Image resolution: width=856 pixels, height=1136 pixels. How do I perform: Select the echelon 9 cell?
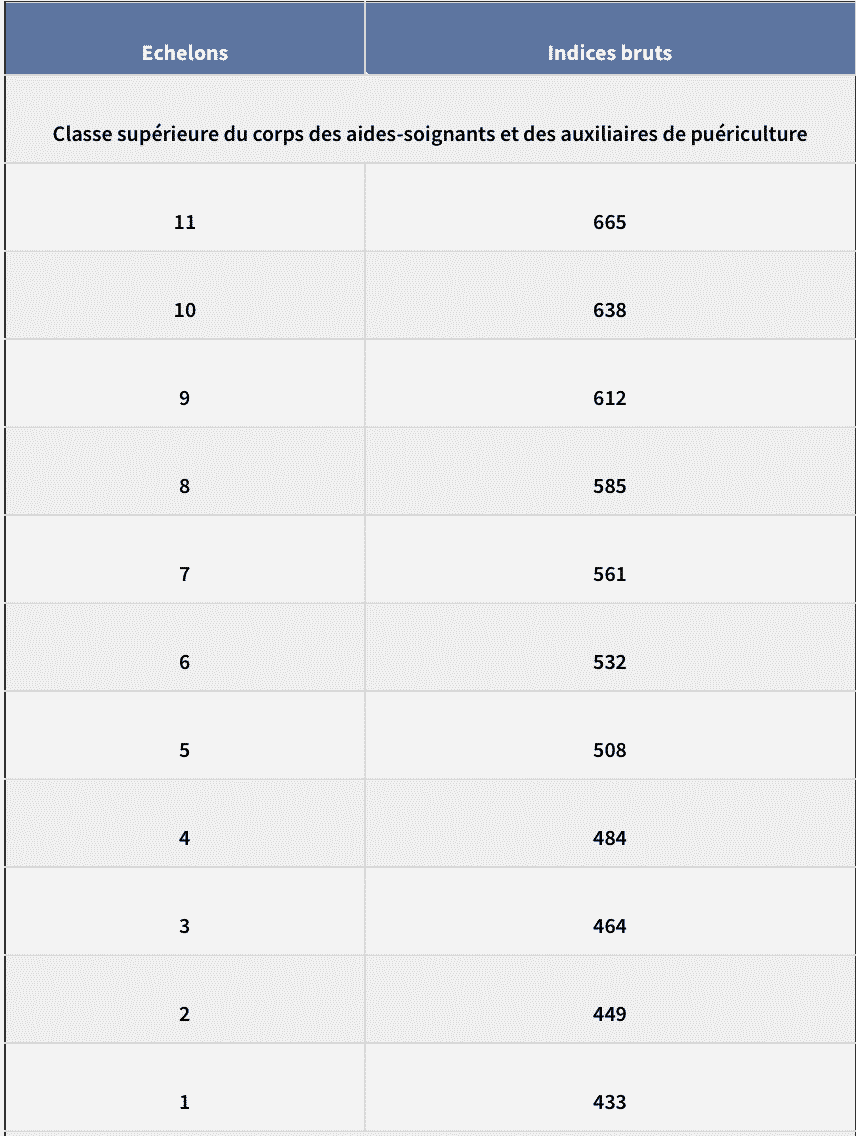click(x=185, y=398)
